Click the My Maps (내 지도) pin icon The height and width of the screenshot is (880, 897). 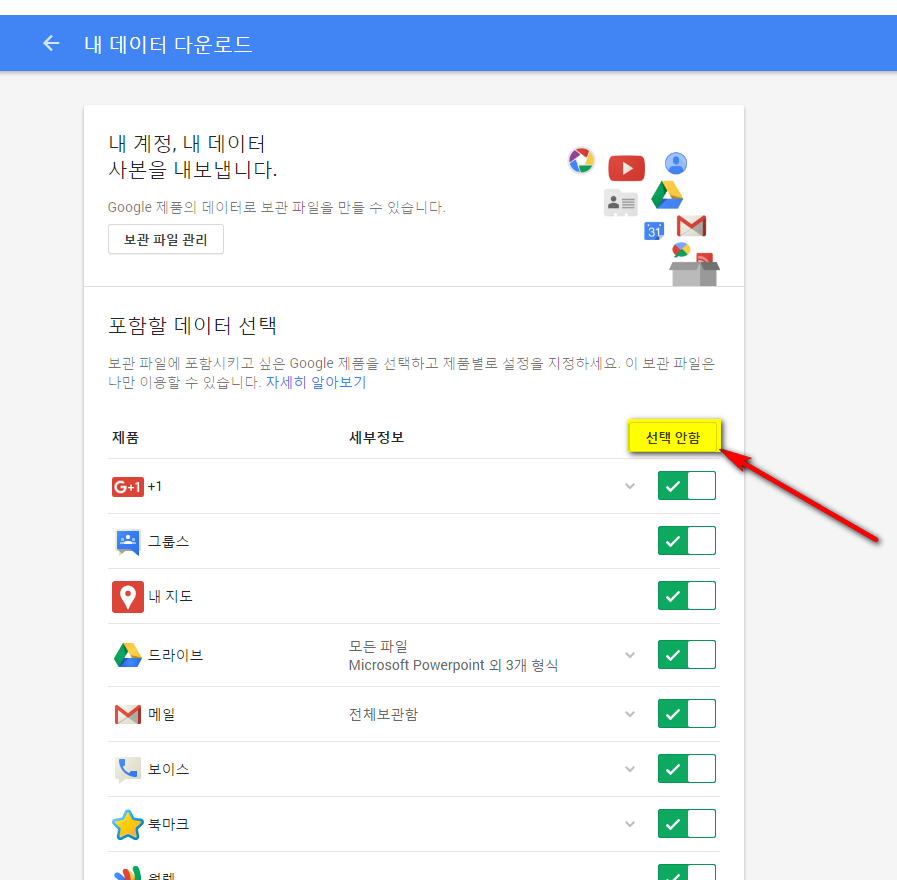(x=128, y=597)
